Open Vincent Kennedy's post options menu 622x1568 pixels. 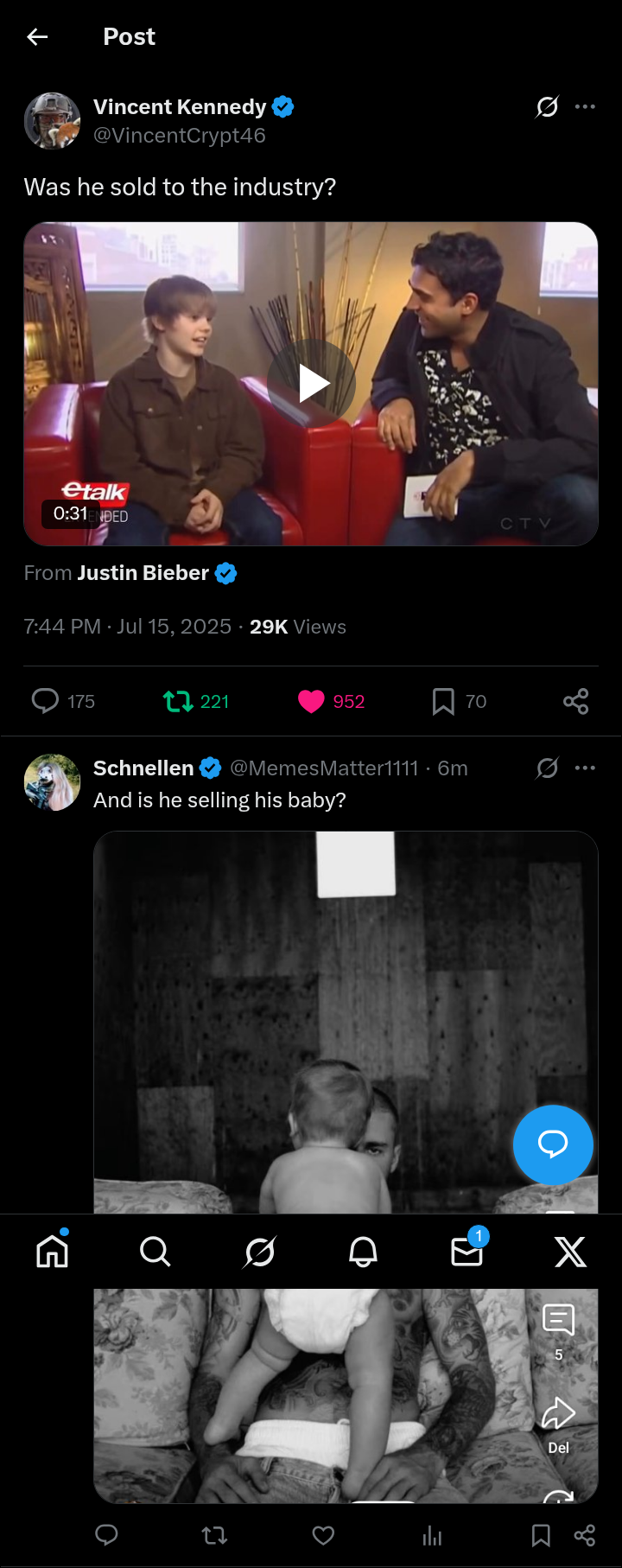coord(585,106)
